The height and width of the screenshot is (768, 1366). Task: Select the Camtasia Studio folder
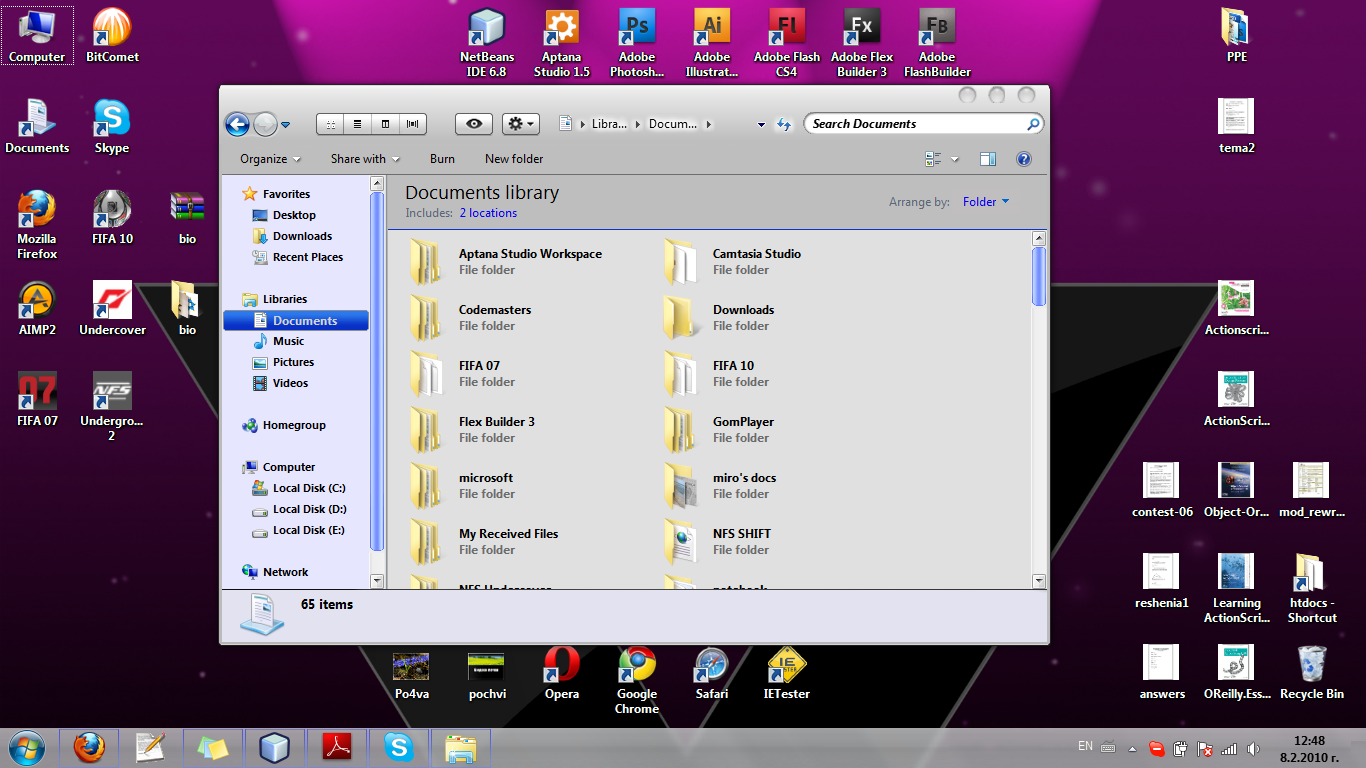pos(733,262)
